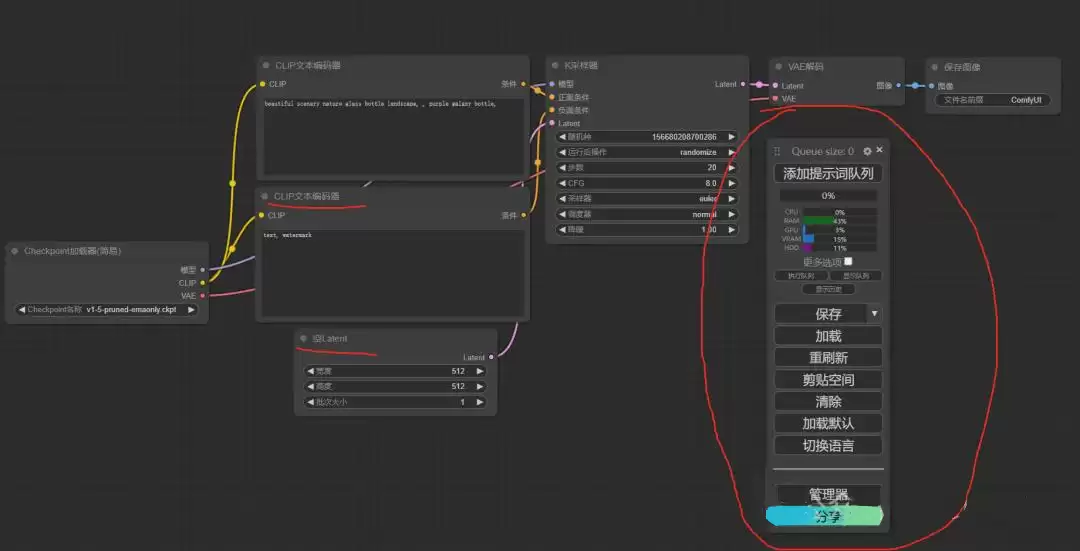
Task: Click the 加载默认 button
Action: pyautogui.click(x=828, y=423)
